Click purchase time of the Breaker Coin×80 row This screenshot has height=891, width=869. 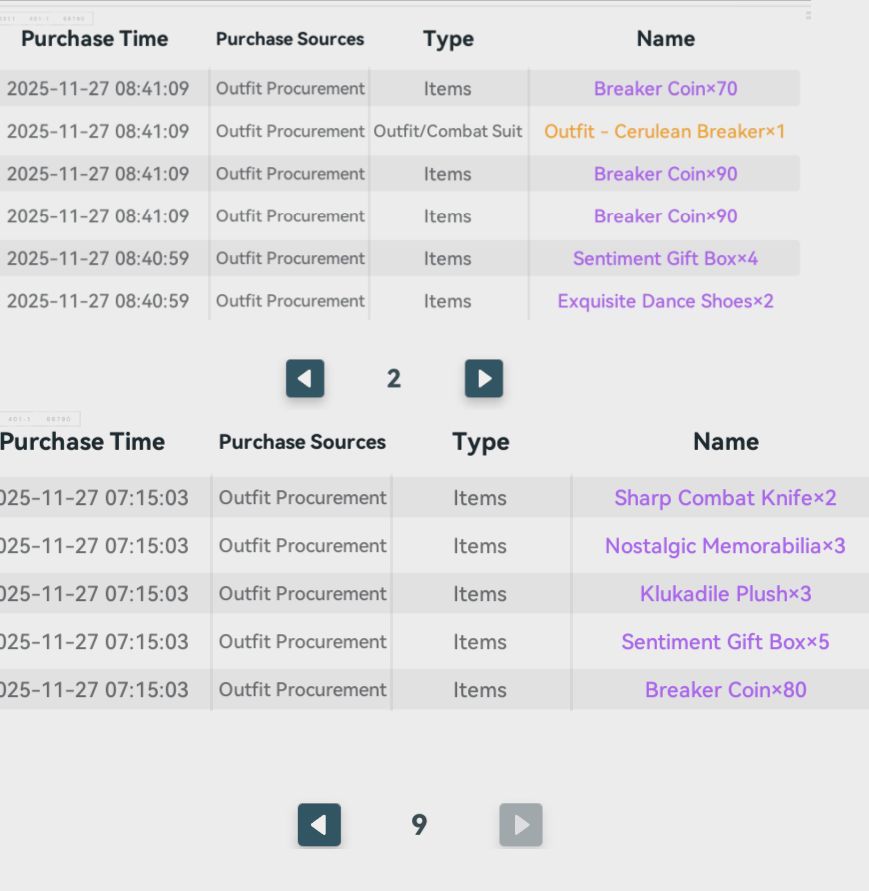[94, 690]
